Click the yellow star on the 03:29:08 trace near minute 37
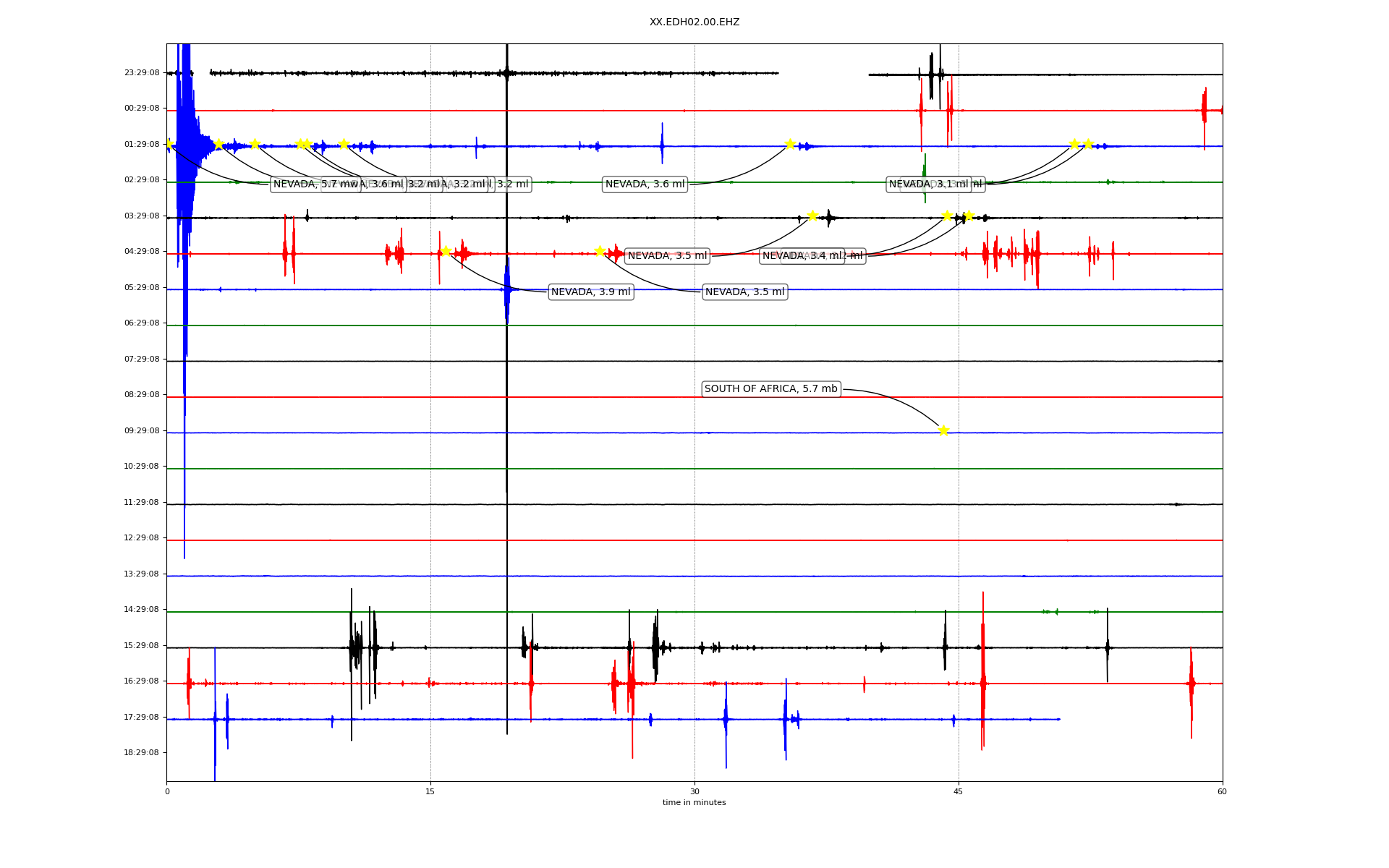Image resolution: width=1389 pixels, height=868 pixels. 812,216
